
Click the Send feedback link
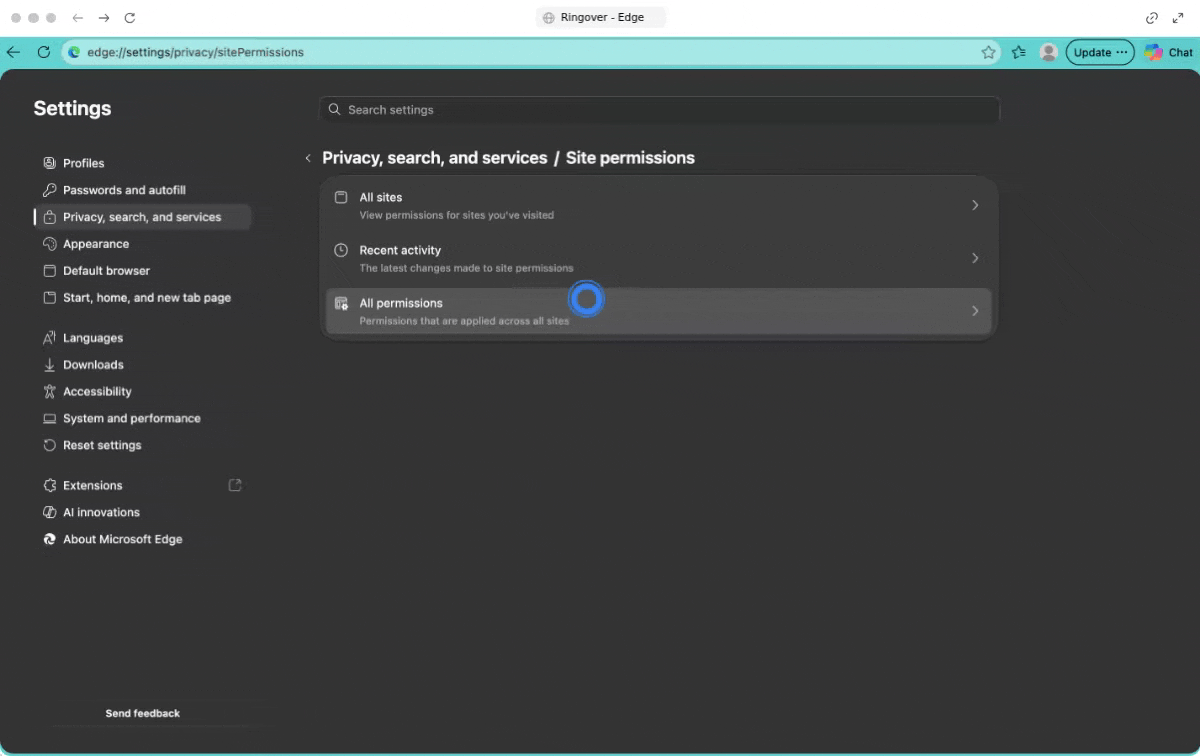(143, 713)
